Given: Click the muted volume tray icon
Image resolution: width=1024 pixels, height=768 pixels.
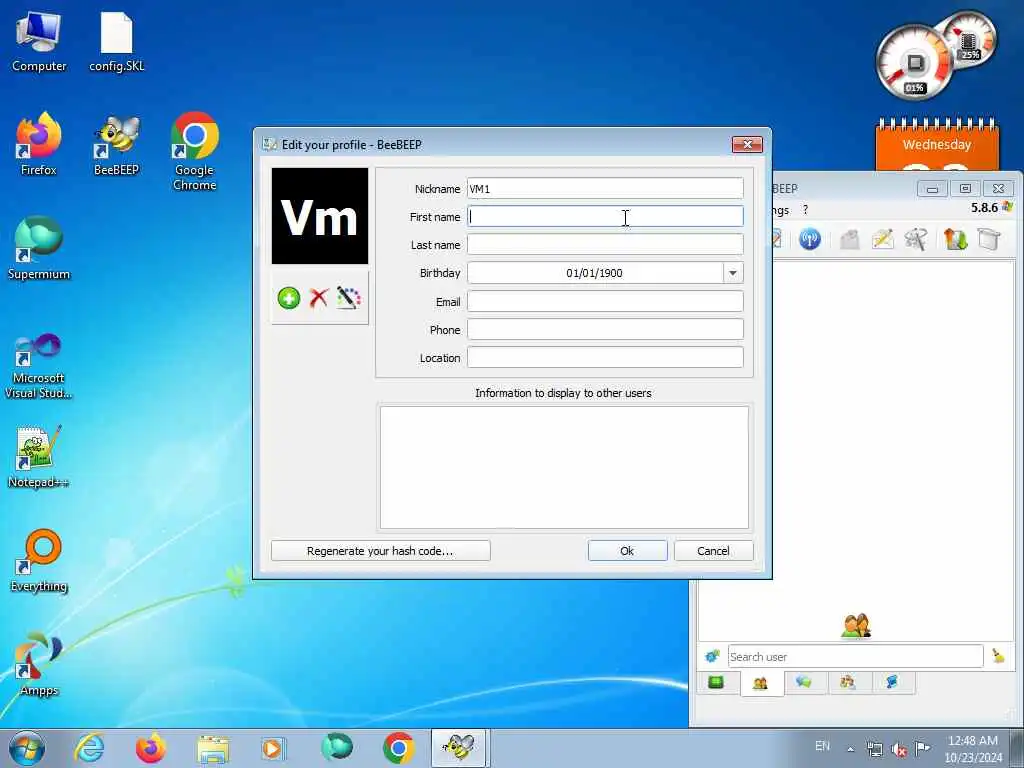Looking at the screenshot, I should 899,749.
